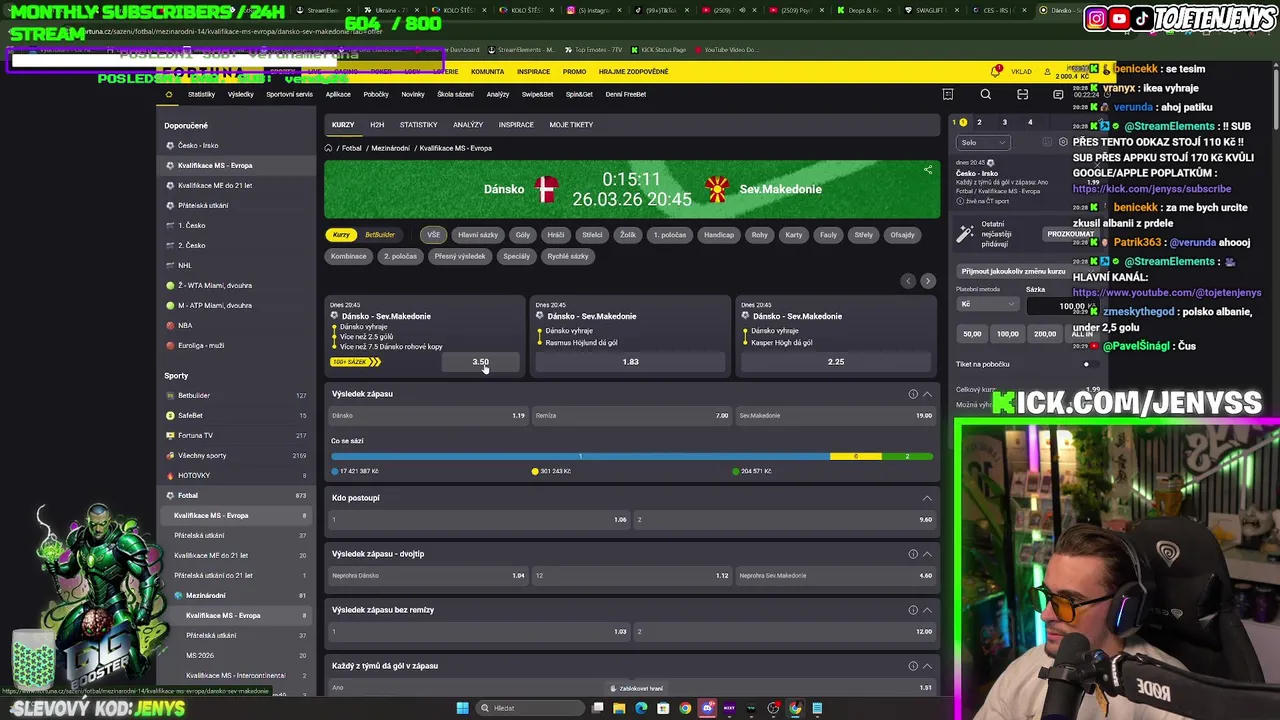Select 3.50 odds on combo card

click(x=481, y=362)
